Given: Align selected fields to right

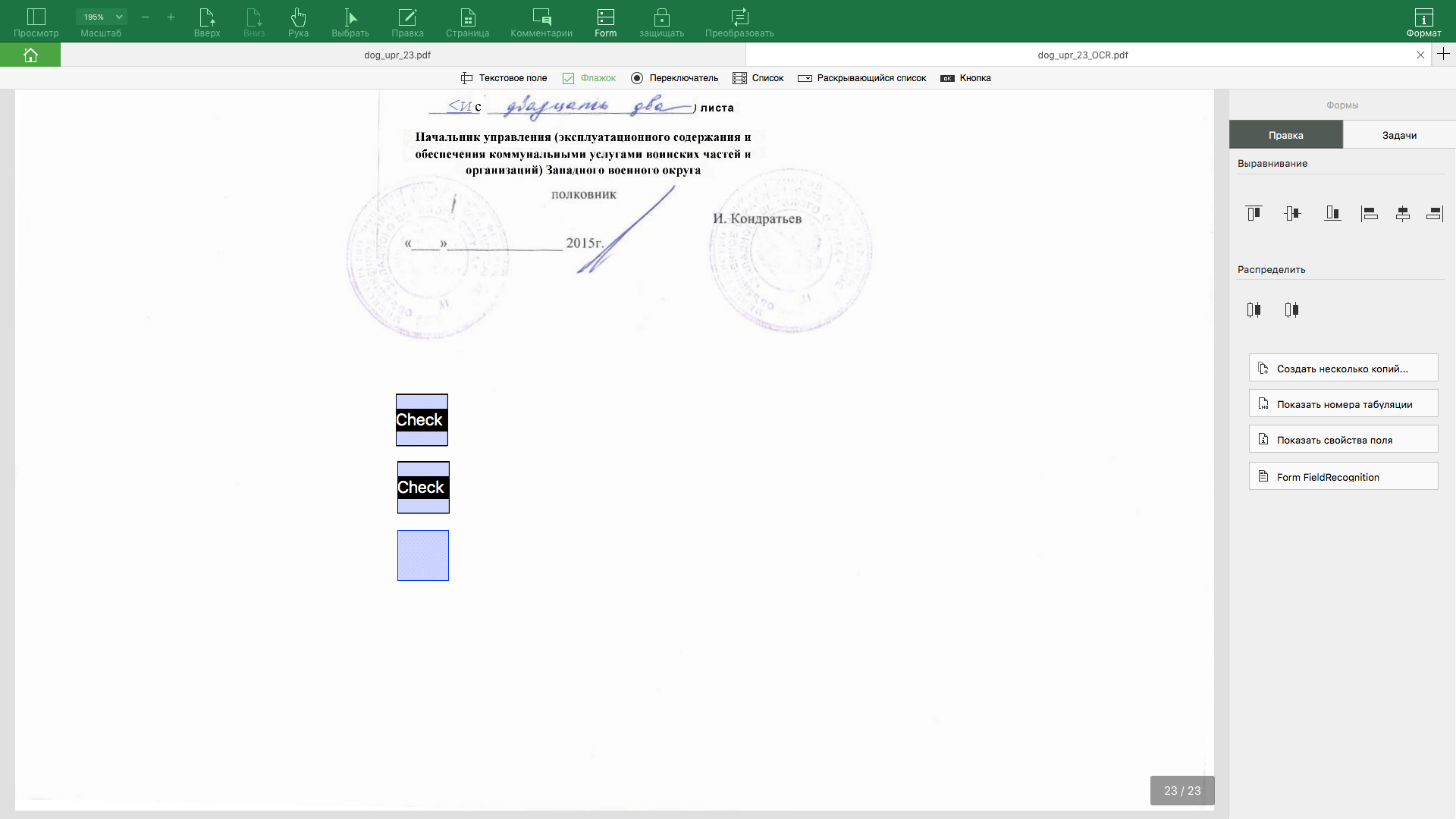Looking at the screenshot, I should (x=1435, y=214).
